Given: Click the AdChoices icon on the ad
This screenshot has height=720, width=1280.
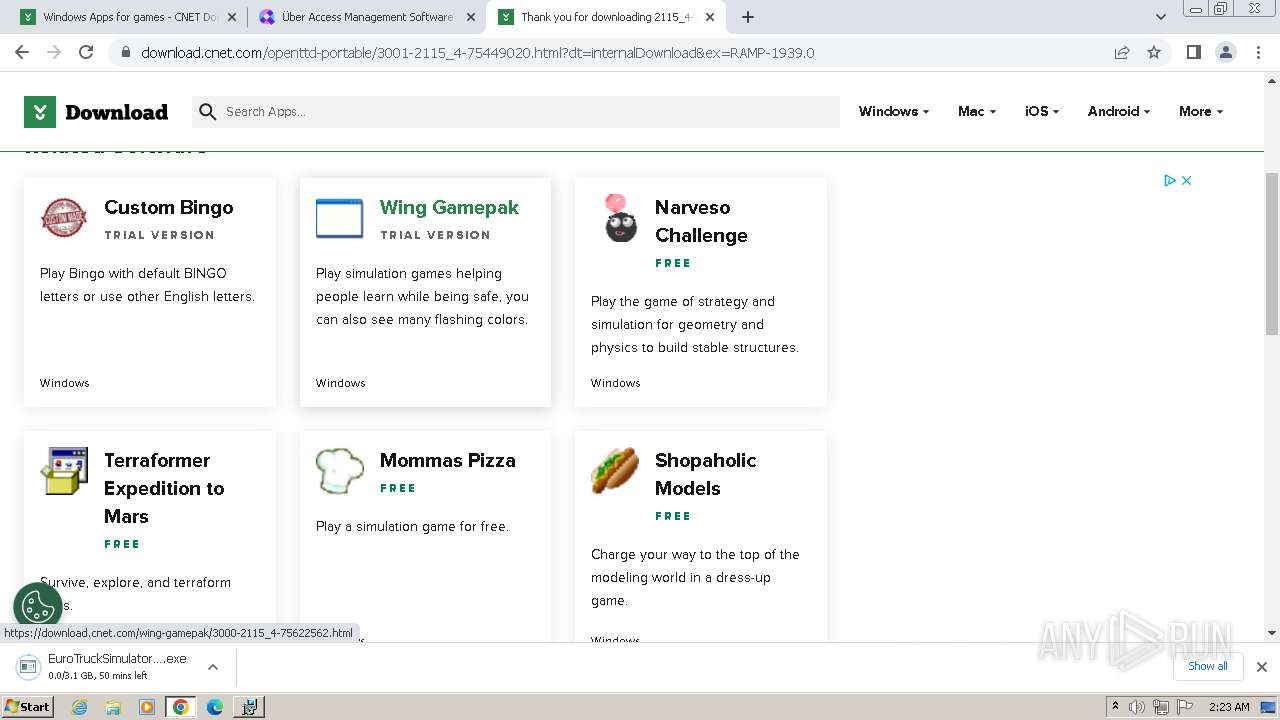Looking at the screenshot, I should click(x=1169, y=180).
